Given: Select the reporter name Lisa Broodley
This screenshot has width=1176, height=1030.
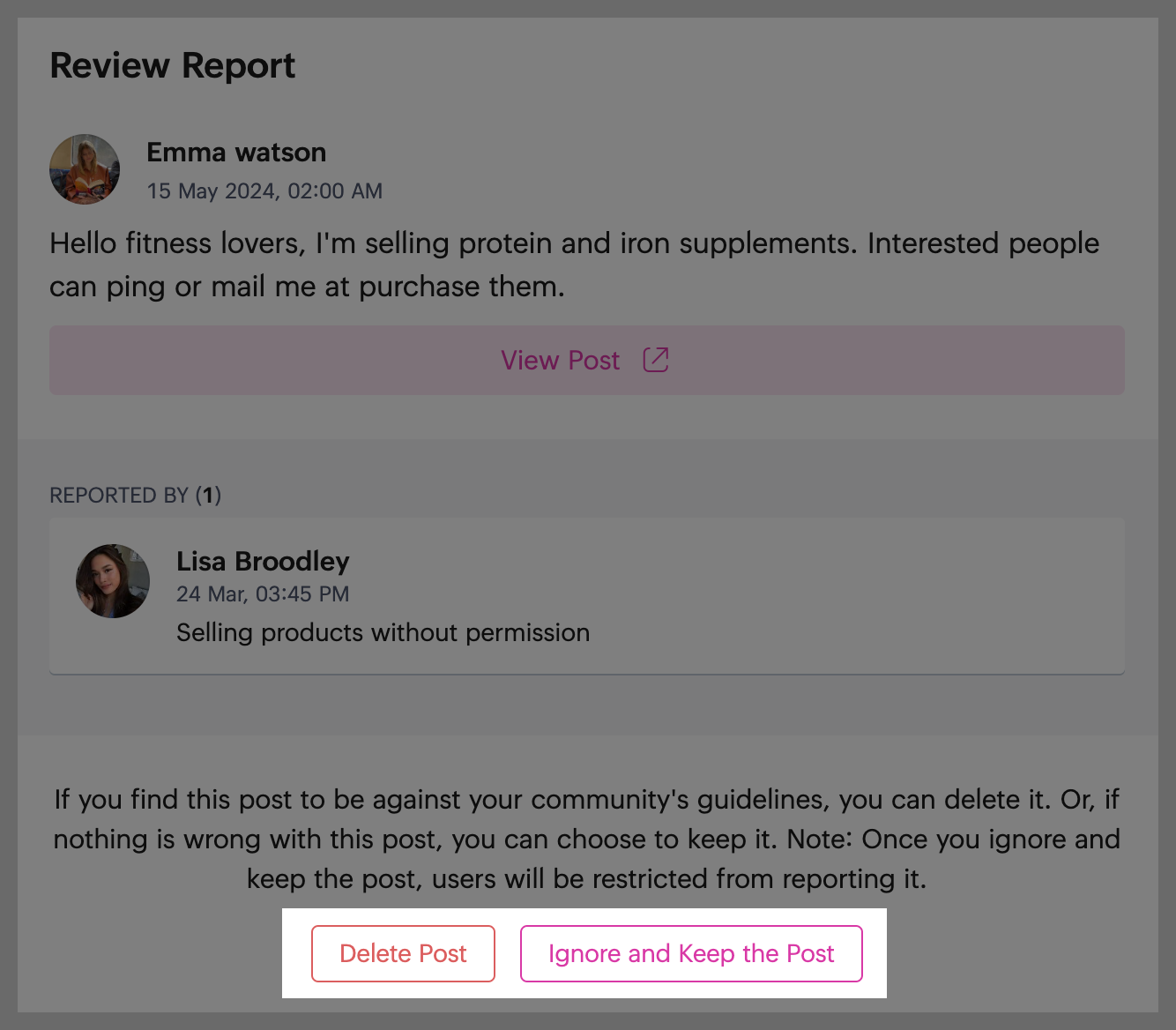Looking at the screenshot, I should (x=263, y=561).
